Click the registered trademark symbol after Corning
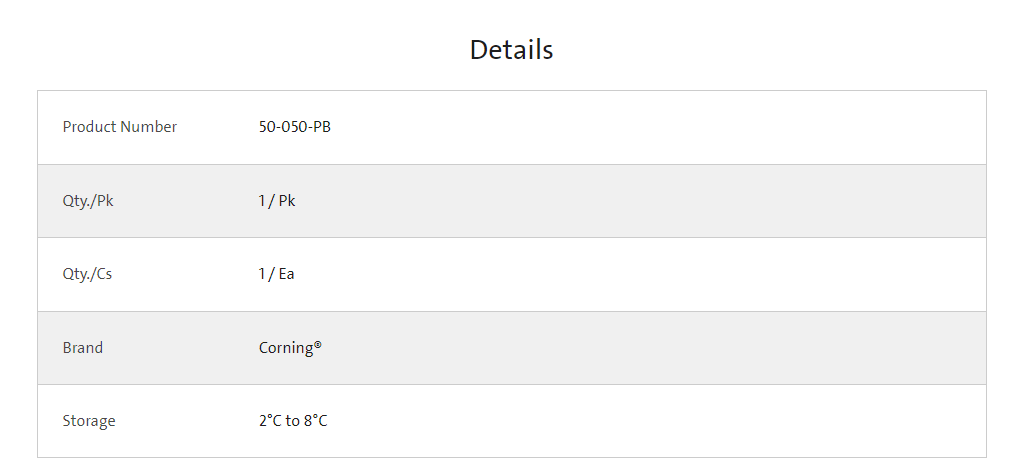1034x473 pixels. tap(318, 344)
